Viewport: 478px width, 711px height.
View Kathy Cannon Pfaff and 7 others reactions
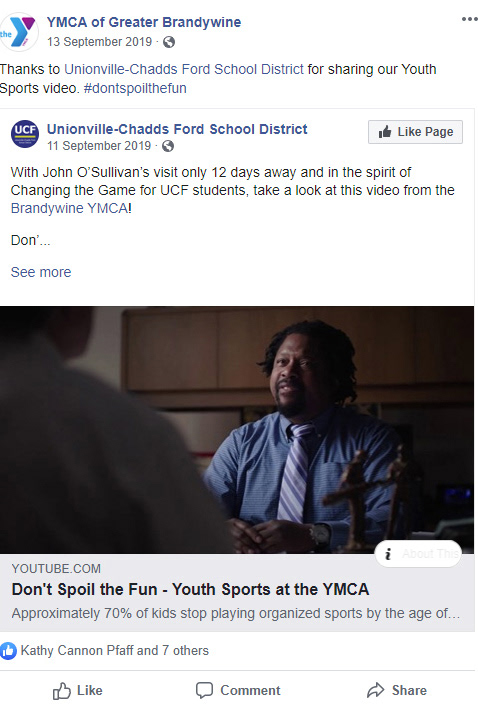click(115, 651)
